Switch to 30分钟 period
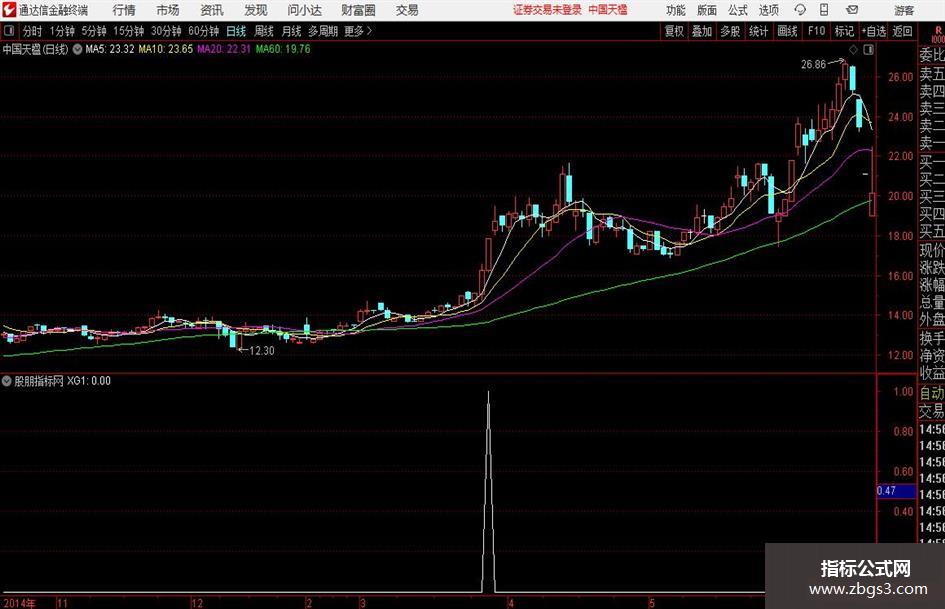 [166, 31]
